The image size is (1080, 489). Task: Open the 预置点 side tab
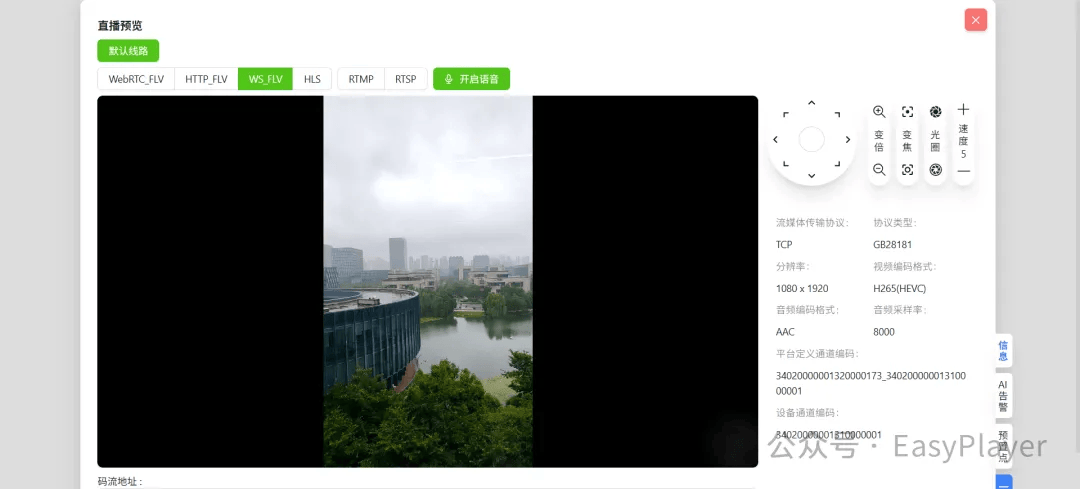tap(1003, 446)
